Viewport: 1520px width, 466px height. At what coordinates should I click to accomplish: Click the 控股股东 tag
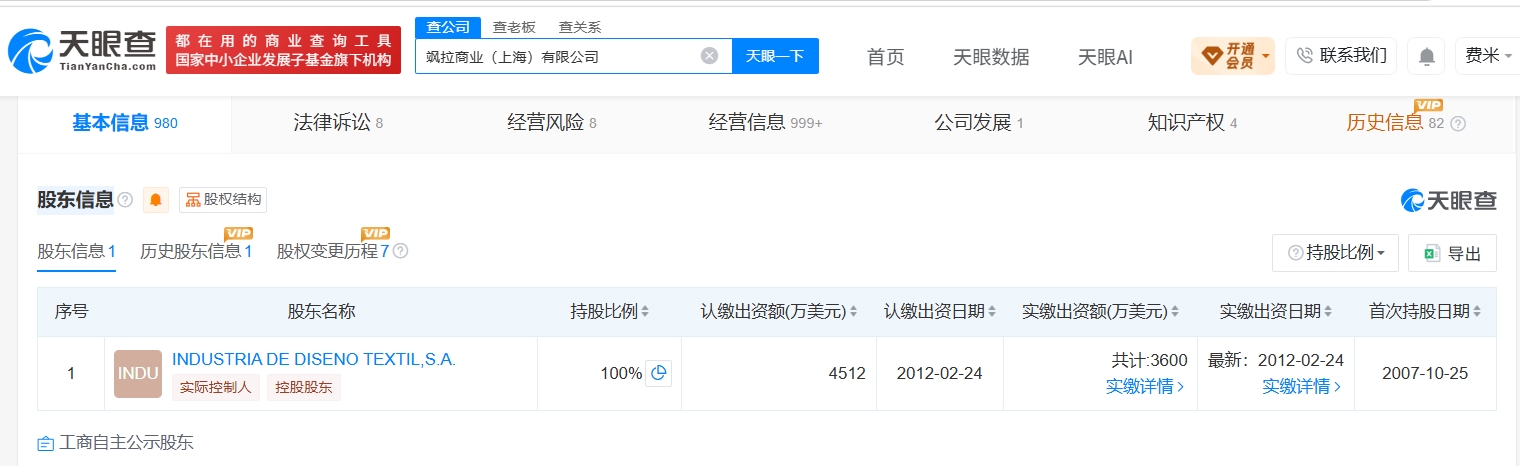pyautogui.click(x=303, y=388)
